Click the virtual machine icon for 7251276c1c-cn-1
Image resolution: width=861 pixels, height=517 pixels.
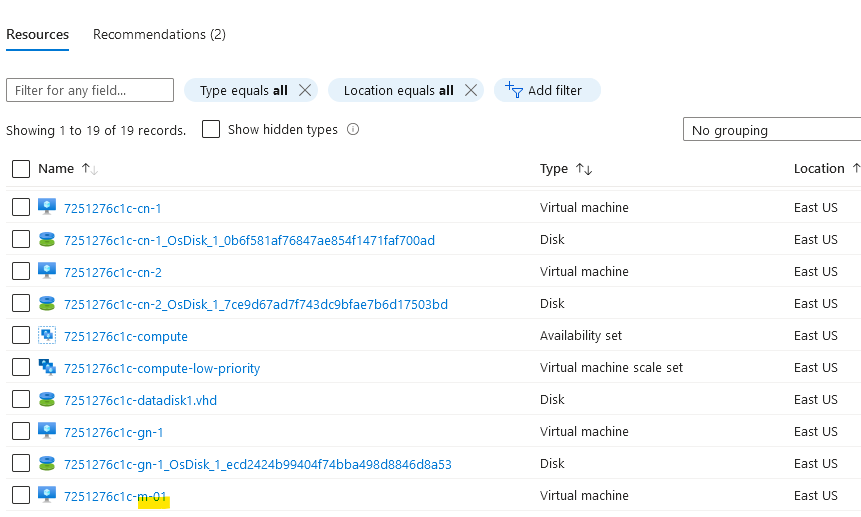[47, 207]
